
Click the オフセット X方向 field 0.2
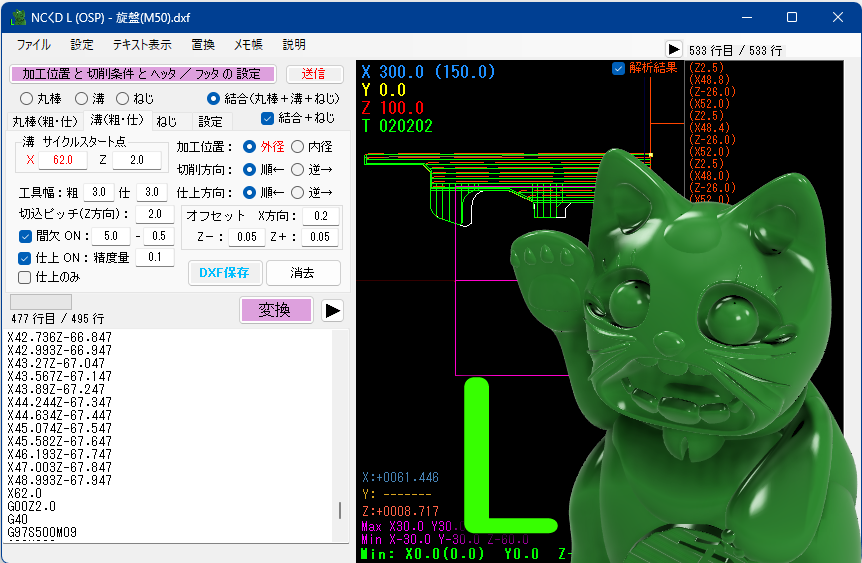pyautogui.click(x=321, y=216)
